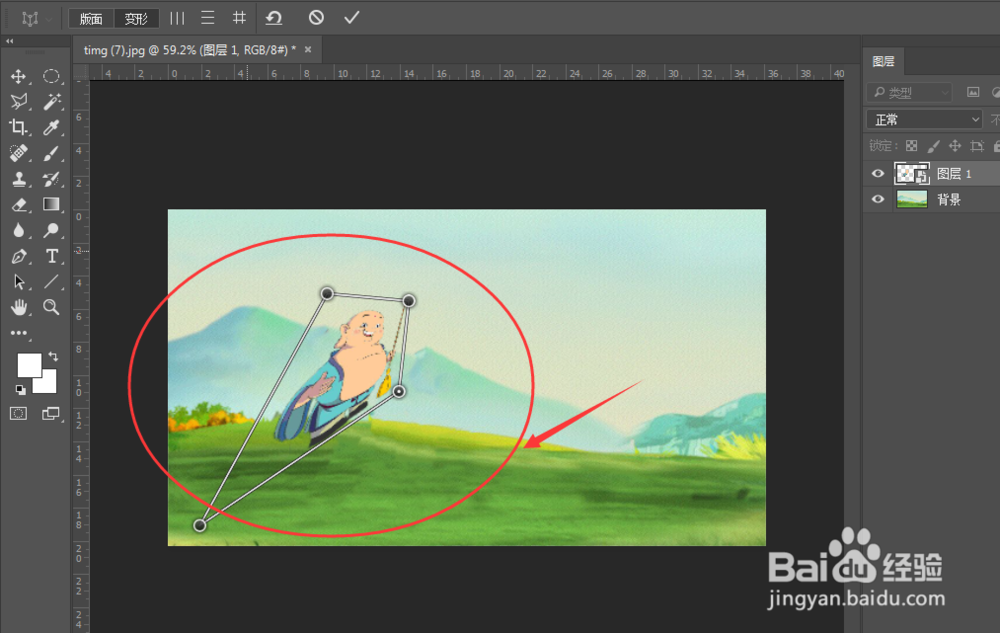The height and width of the screenshot is (633, 1000).
Task: Select the Path Selection tool
Action: coord(18,282)
